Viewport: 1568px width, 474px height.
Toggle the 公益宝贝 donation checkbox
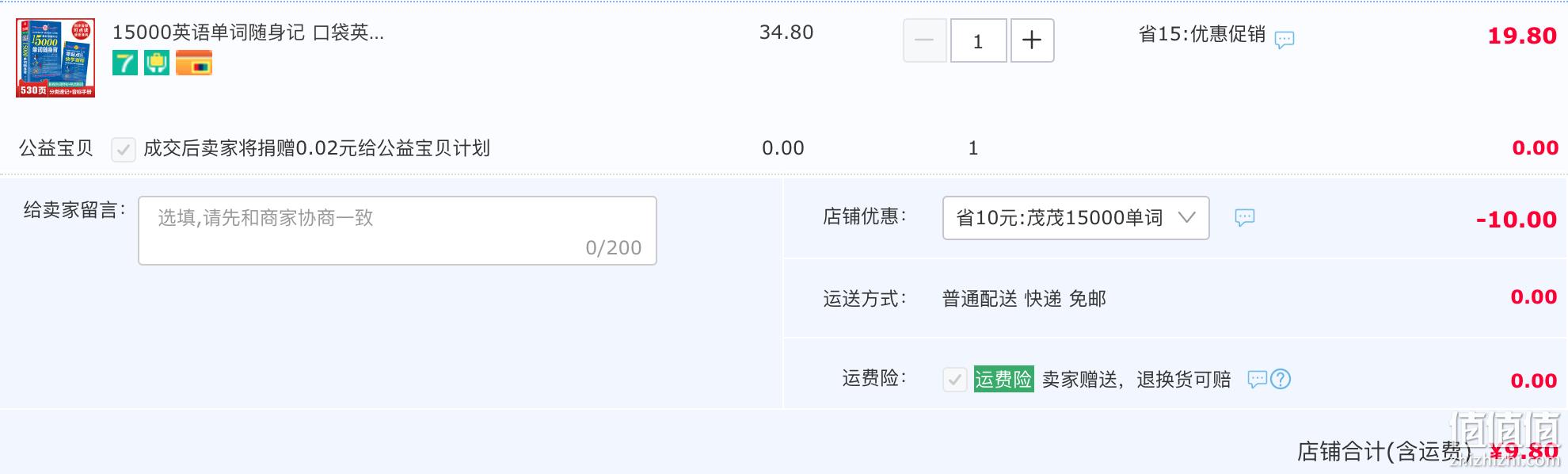124,149
